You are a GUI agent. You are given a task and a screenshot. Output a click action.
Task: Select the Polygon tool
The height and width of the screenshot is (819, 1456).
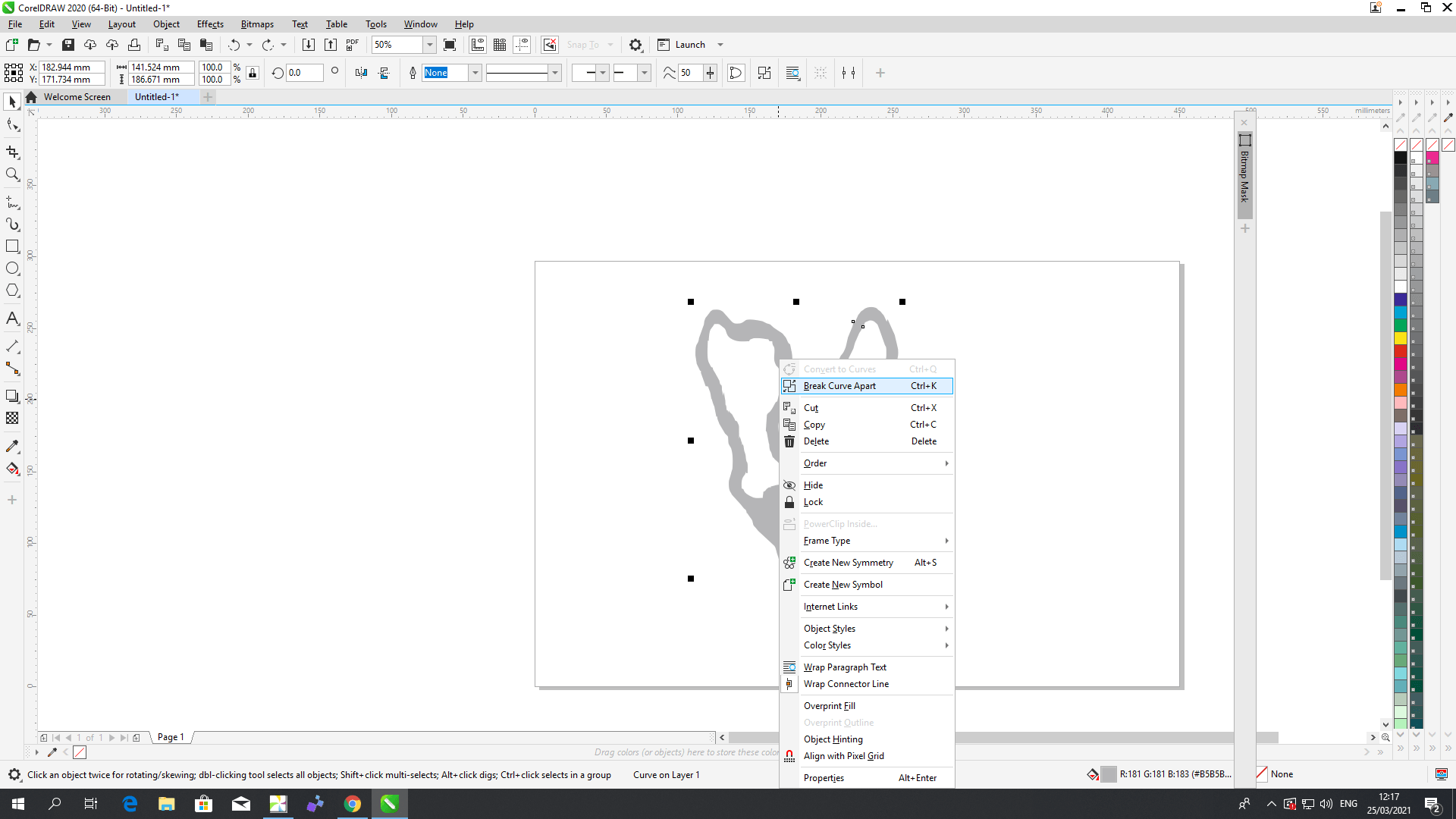tap(12, 290)
